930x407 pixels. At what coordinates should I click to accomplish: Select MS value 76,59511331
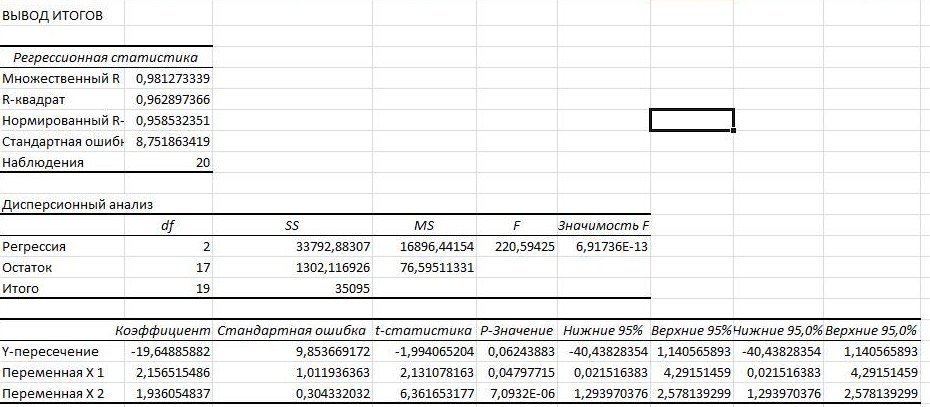tap(424, 268)
